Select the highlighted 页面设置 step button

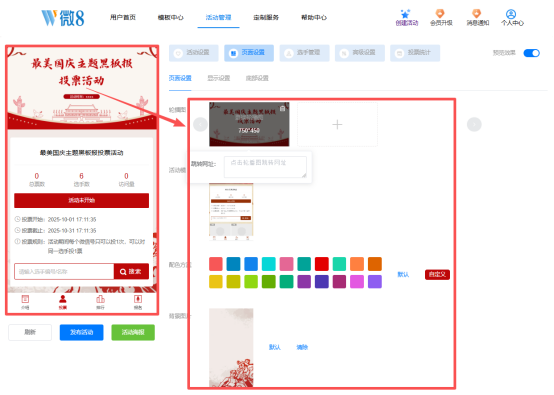[249, 53]
